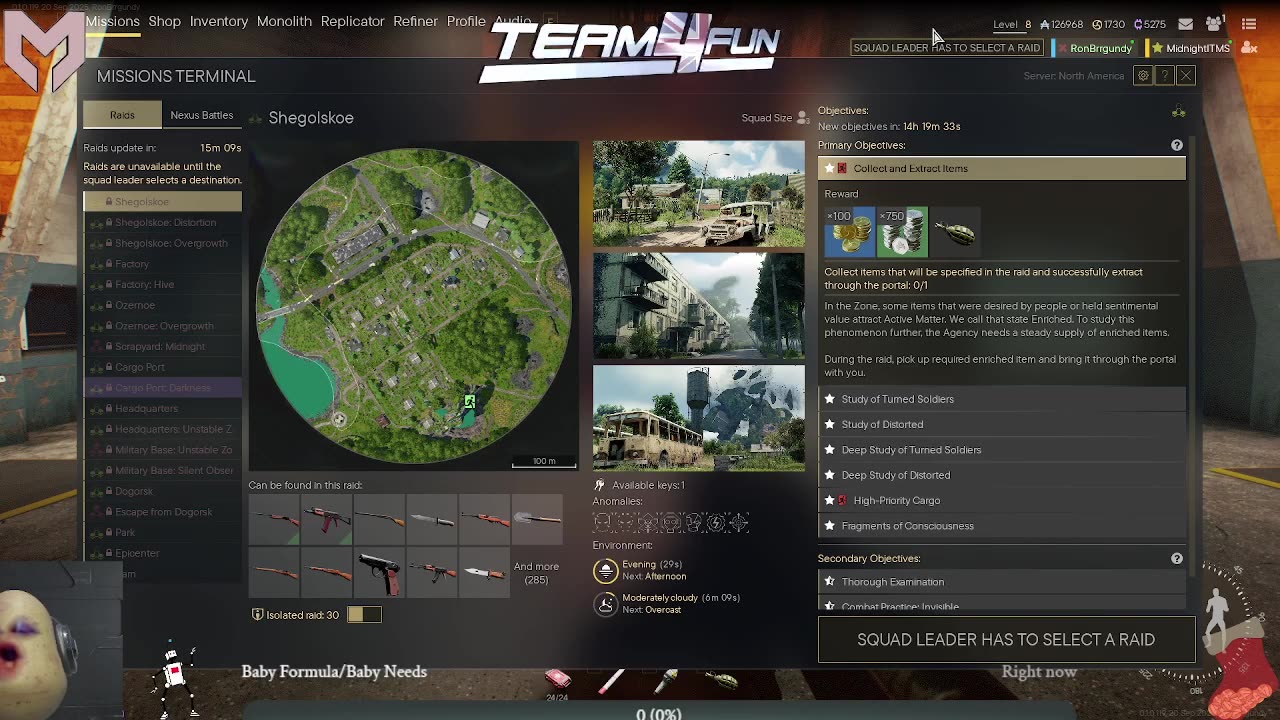This screenshot has width=1280, height=720.
Task: Open missions terminal settings gear
Action: point(1143,76)
